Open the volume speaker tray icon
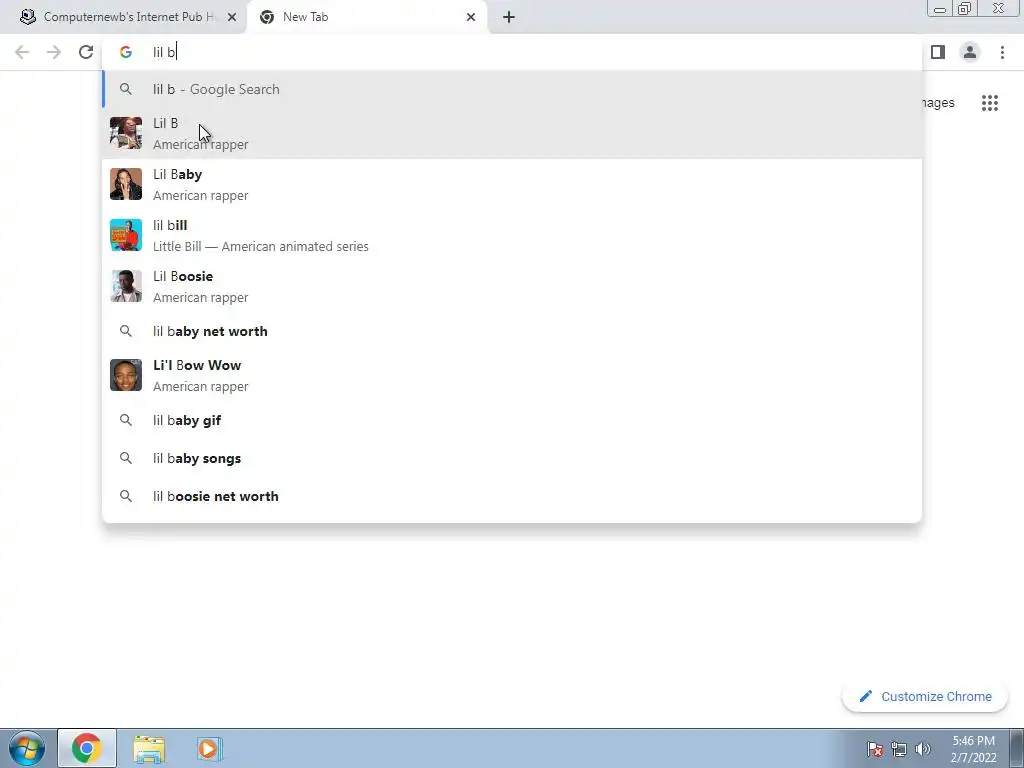 923,749
